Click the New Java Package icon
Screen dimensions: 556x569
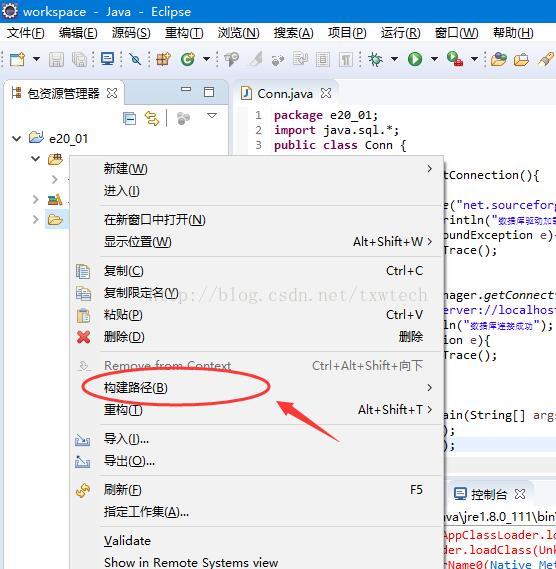[163, 59]
